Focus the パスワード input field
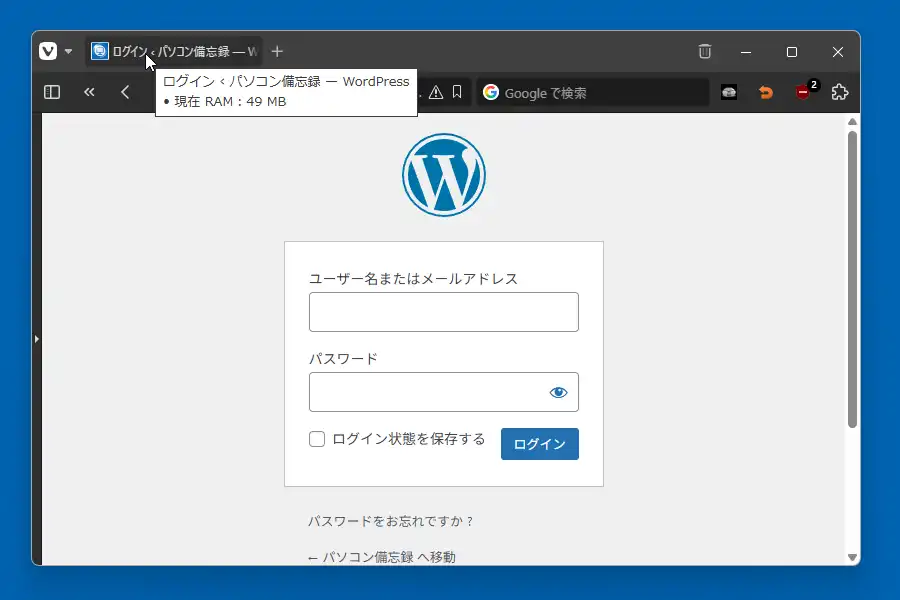The height and width of the screenshot is (600, 900). (x=444, y=392)
